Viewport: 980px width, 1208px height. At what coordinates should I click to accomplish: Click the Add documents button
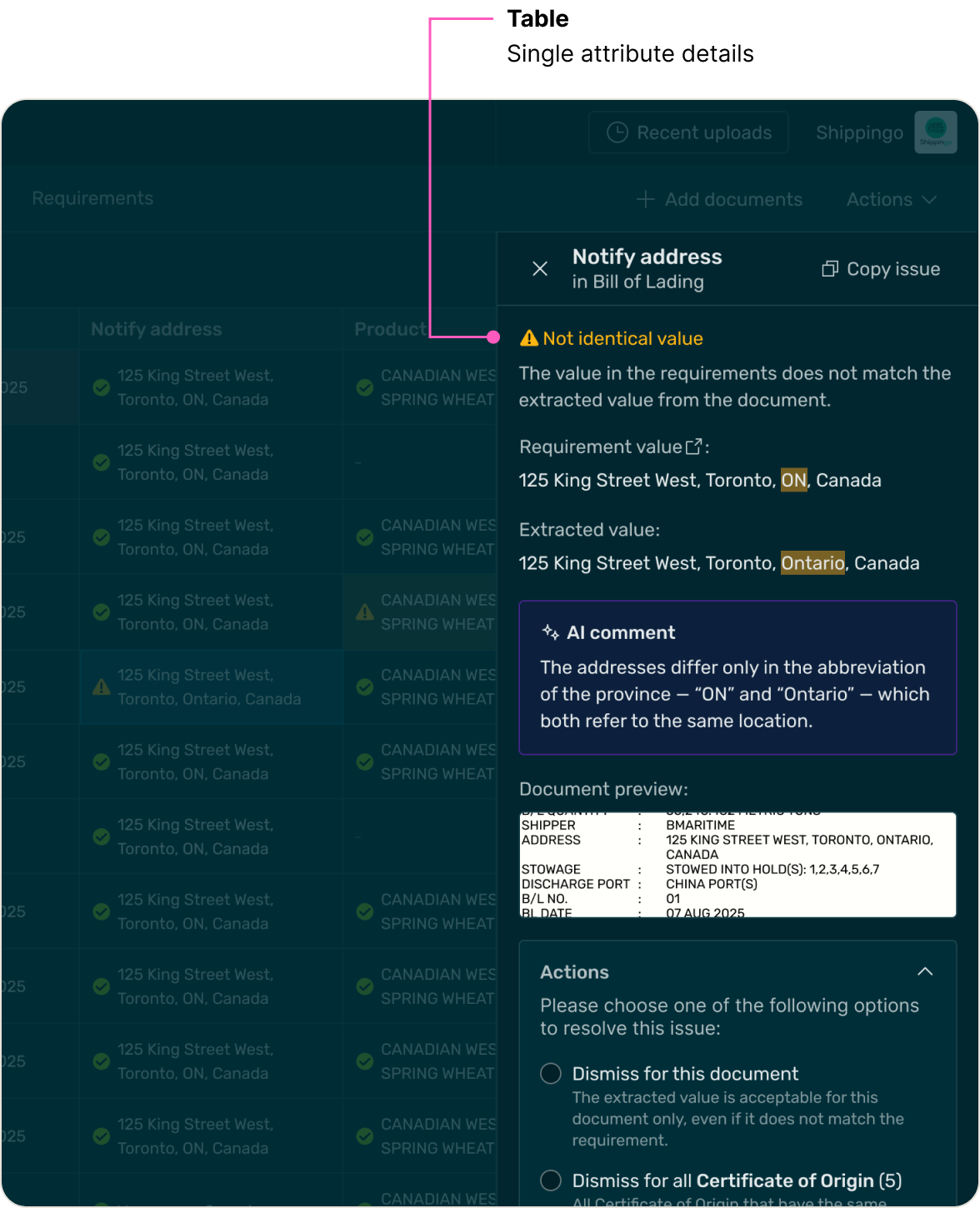720,199
